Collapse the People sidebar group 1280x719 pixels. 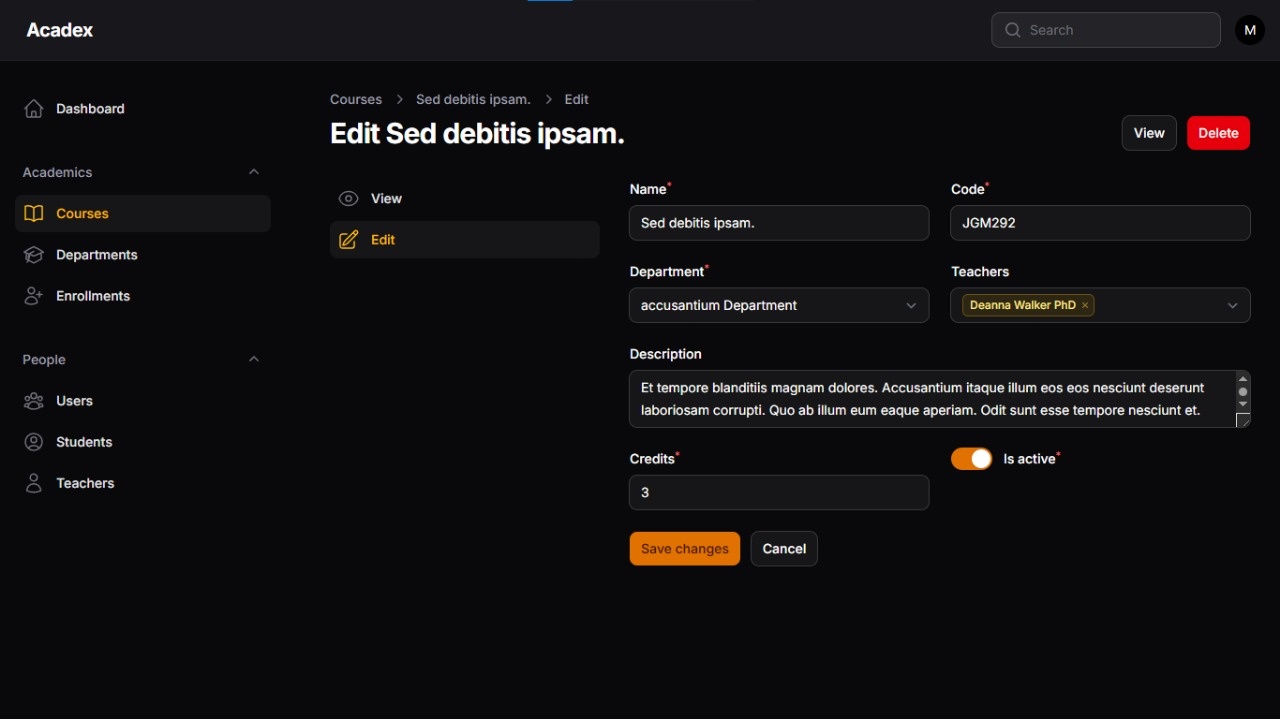pyautogui.click(x=253, y=359)
